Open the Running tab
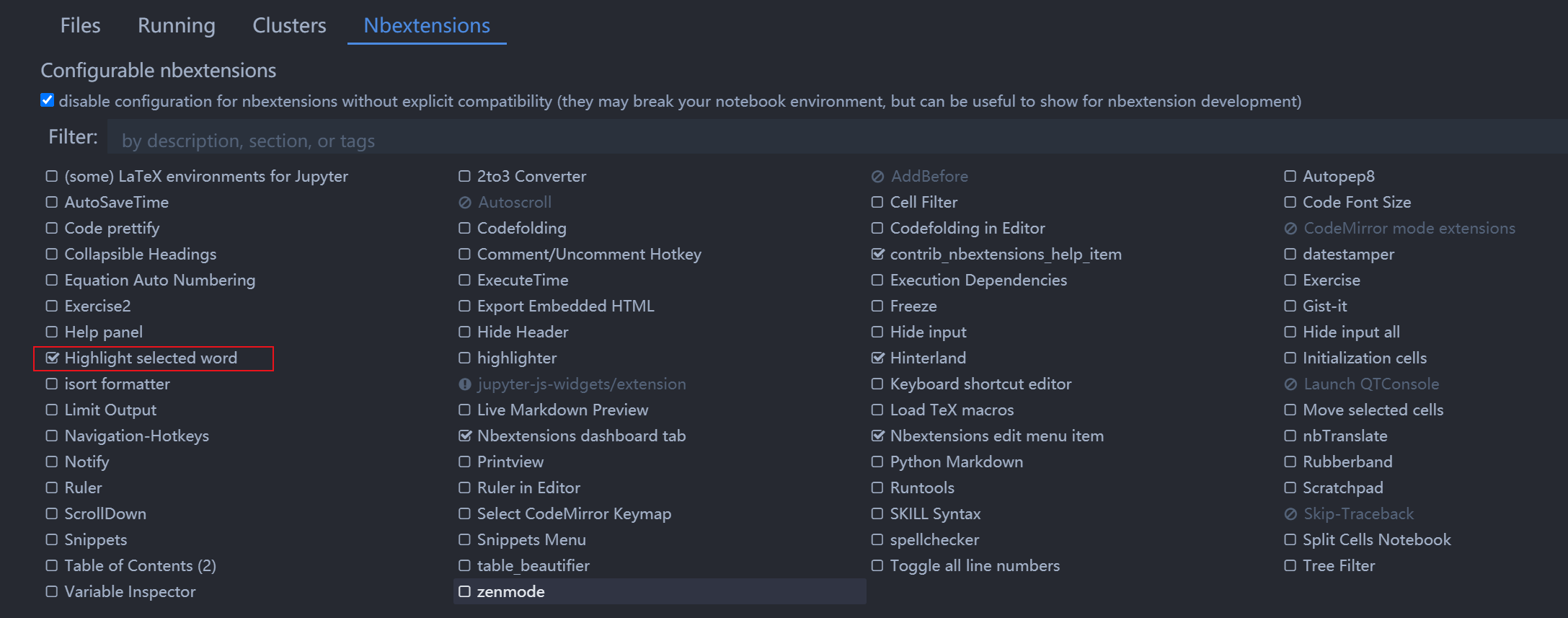1568x618 pixels. tap(177, 25)
